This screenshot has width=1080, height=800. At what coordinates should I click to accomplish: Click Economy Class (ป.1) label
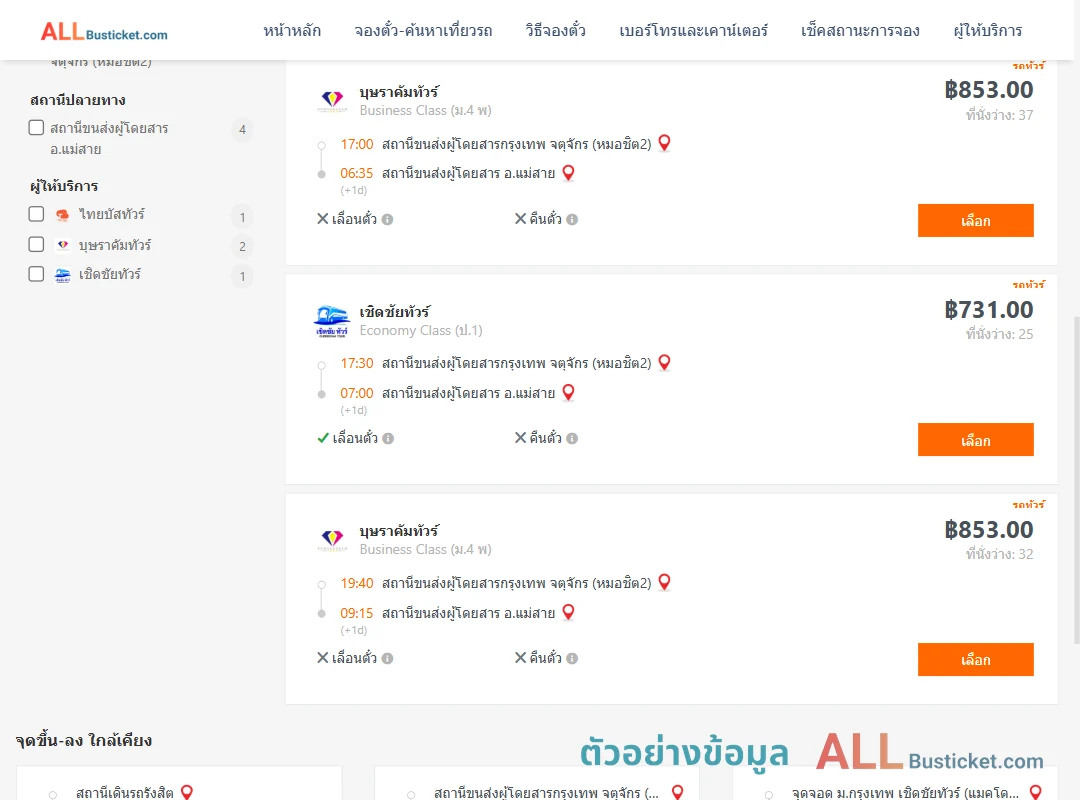[x=421, y=331]
